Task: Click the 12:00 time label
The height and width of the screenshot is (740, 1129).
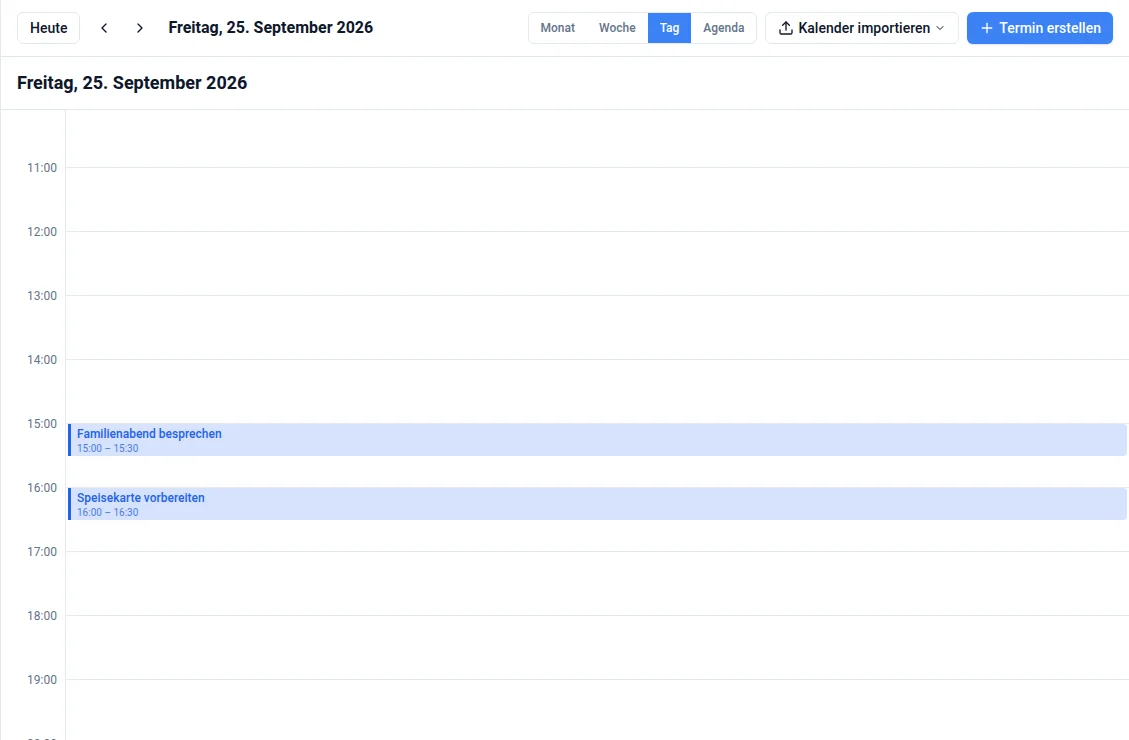Action: pyautogui.click(x=42, y=232)
